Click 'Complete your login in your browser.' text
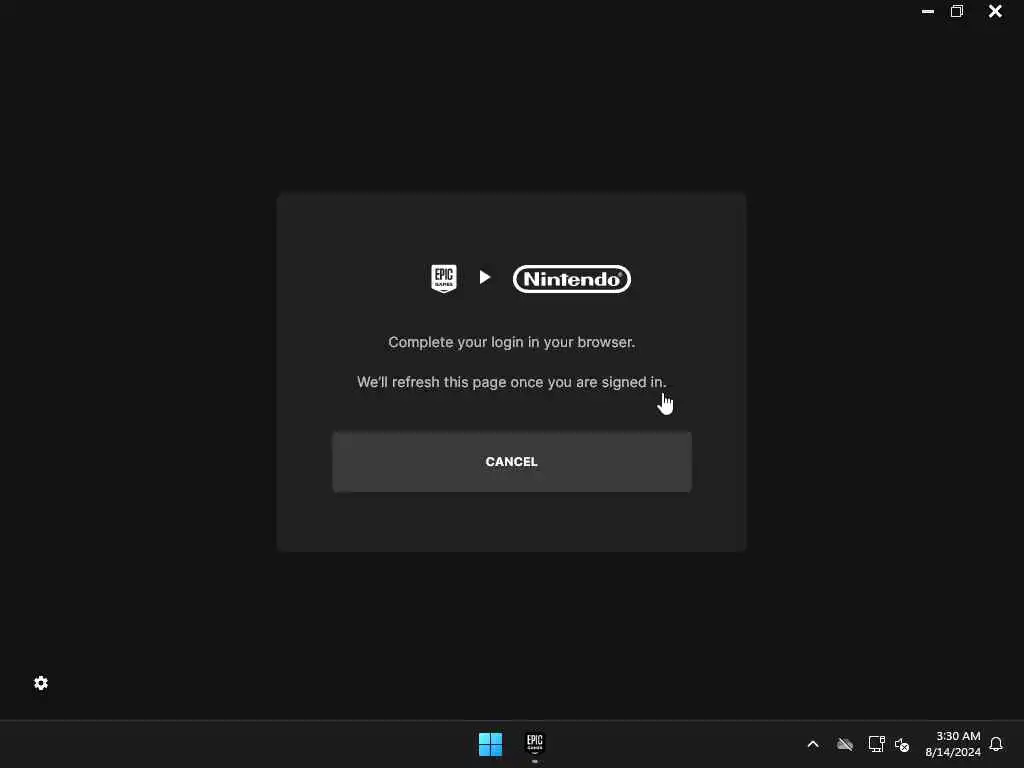This screenshot has width=1024, height=768. [x=511, y=342]
